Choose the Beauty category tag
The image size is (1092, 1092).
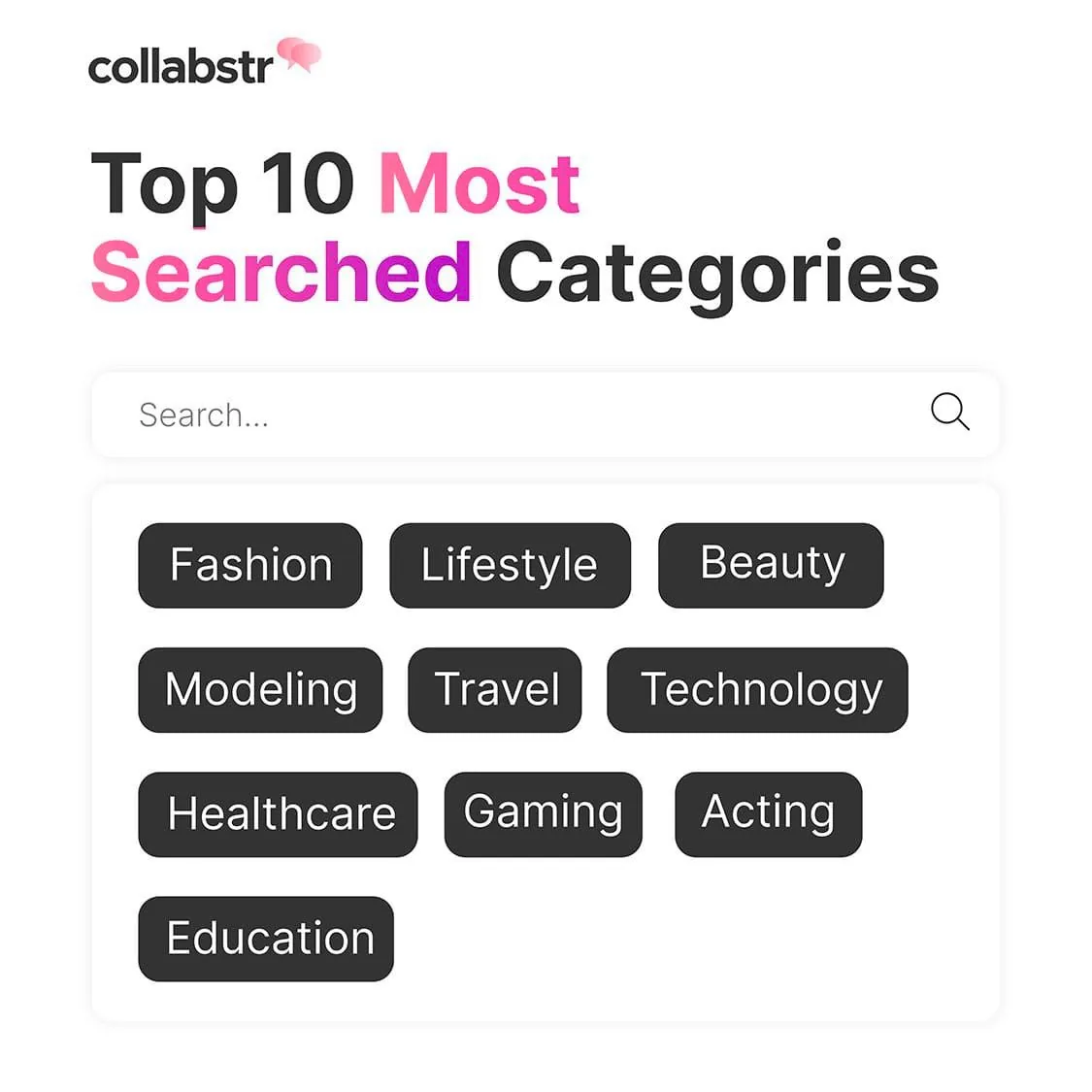[x=771, y=565]
